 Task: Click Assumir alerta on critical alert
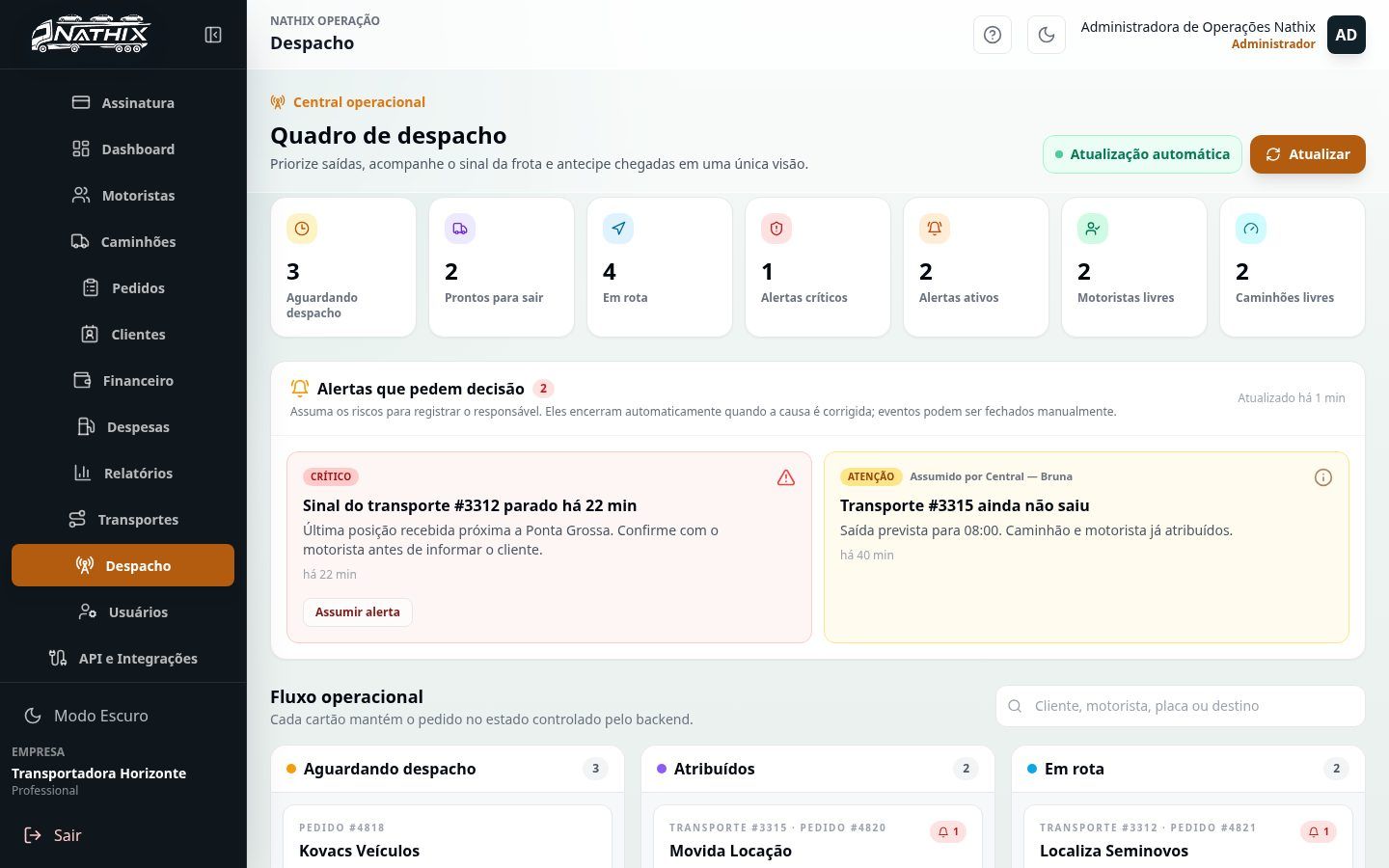coord(358,612)
